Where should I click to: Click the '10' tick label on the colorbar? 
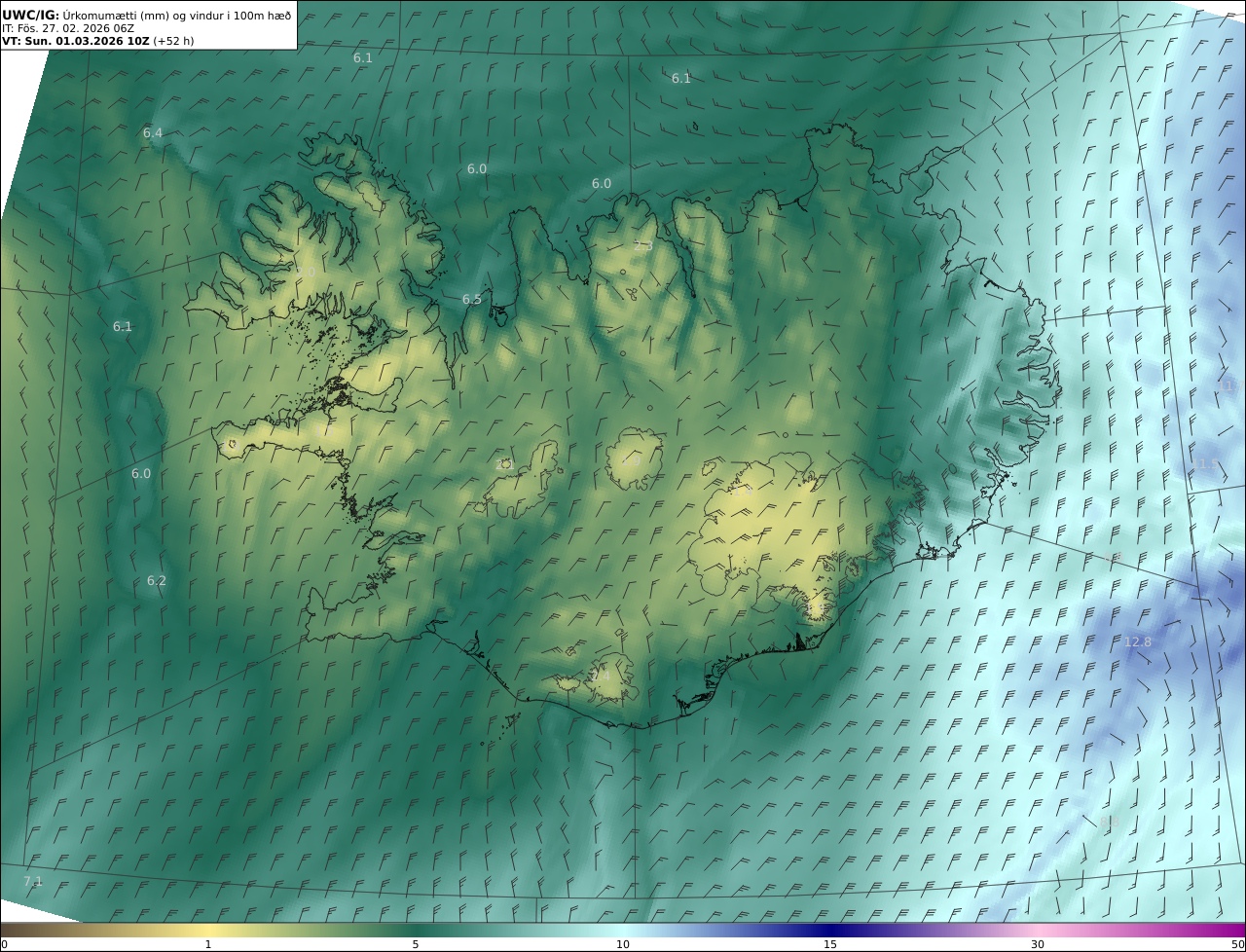623,944
